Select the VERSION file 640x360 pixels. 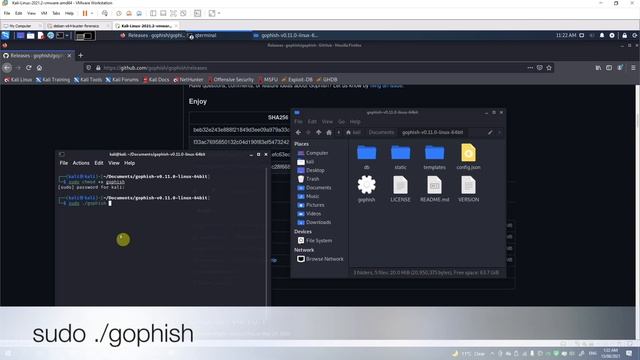click(x=468, y=189)
